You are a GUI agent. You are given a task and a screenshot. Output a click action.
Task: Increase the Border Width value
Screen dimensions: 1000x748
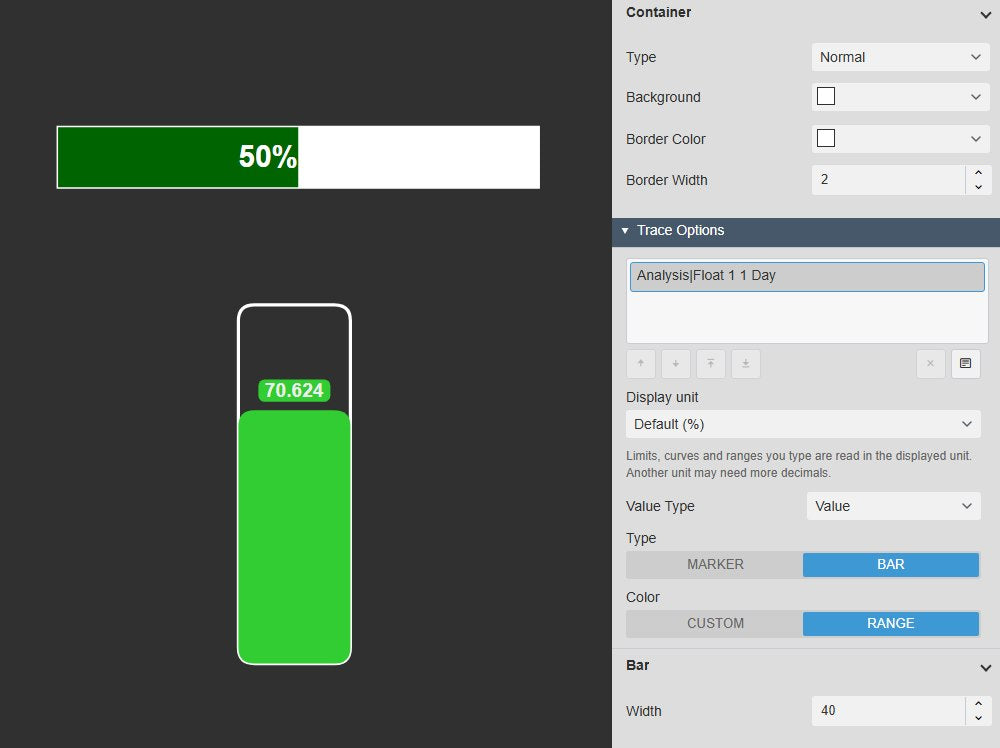point(978,172)
